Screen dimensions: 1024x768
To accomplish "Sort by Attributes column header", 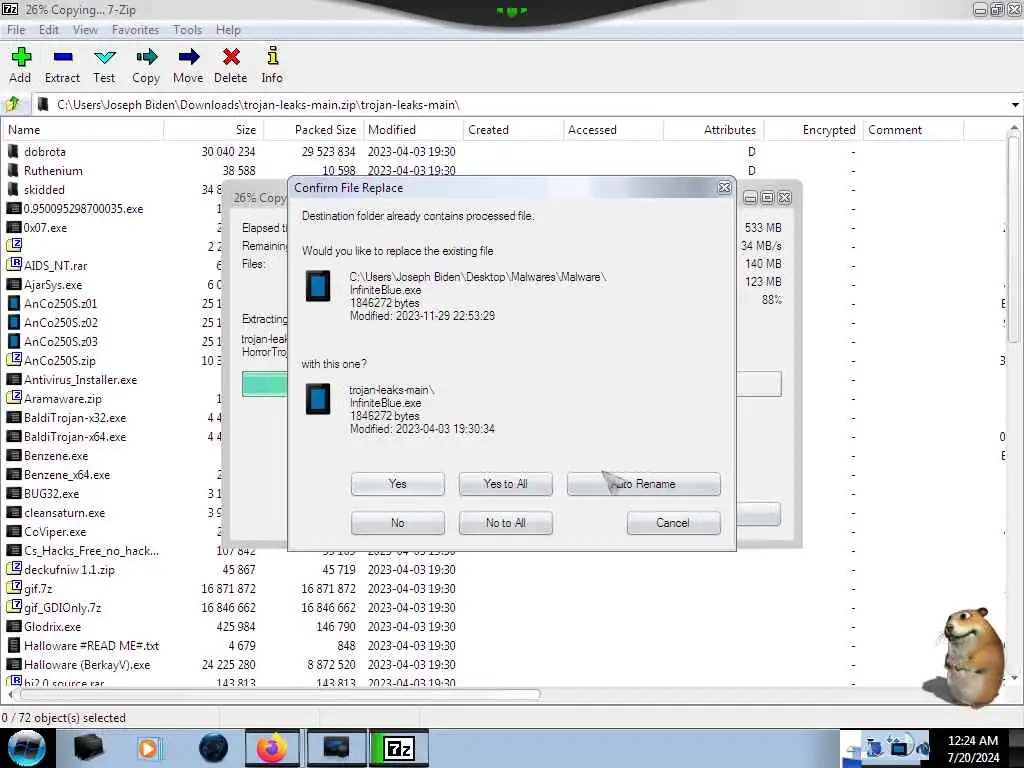I will [713, 130].
